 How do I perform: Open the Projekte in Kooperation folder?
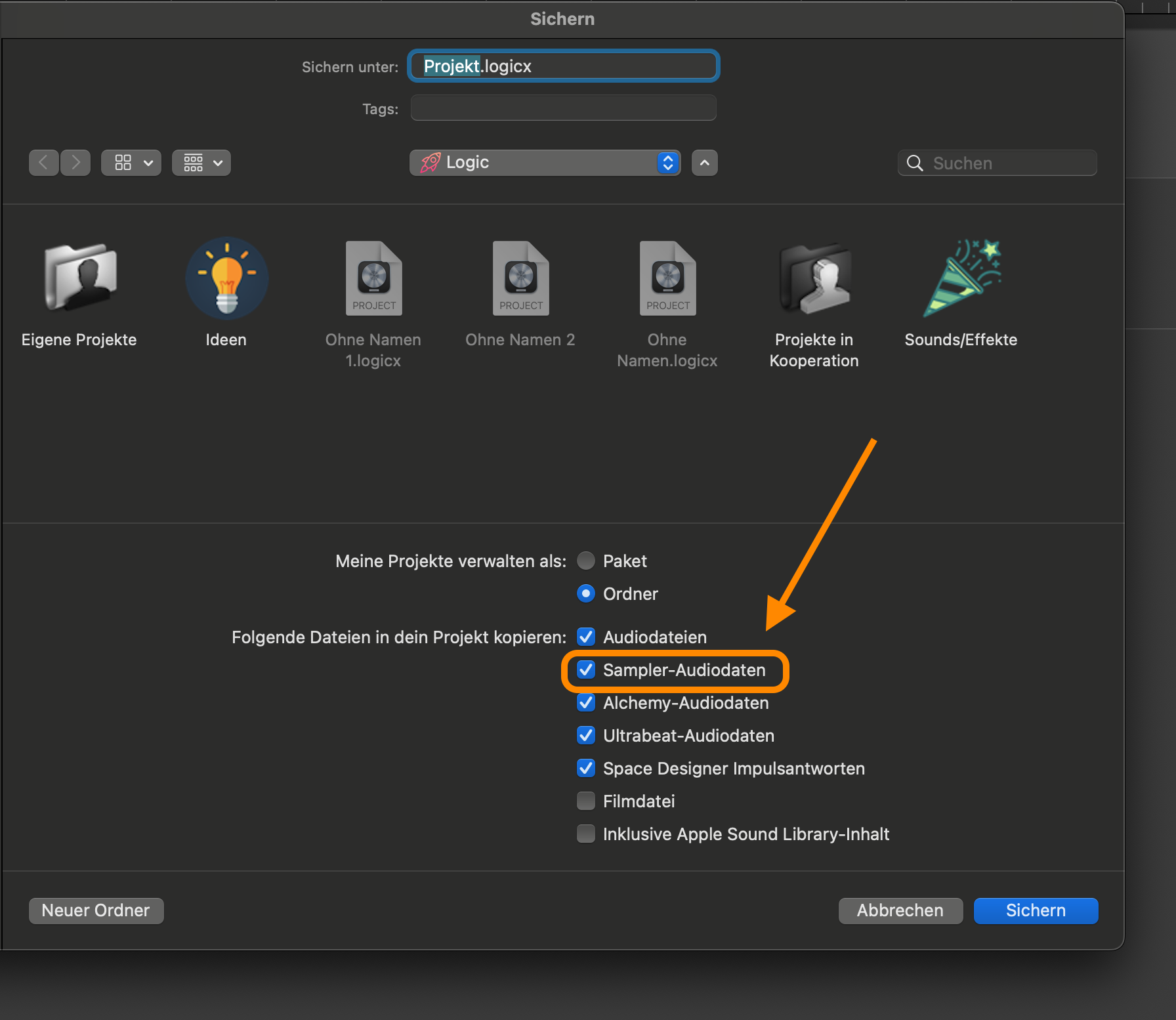[x=814, y=278]
